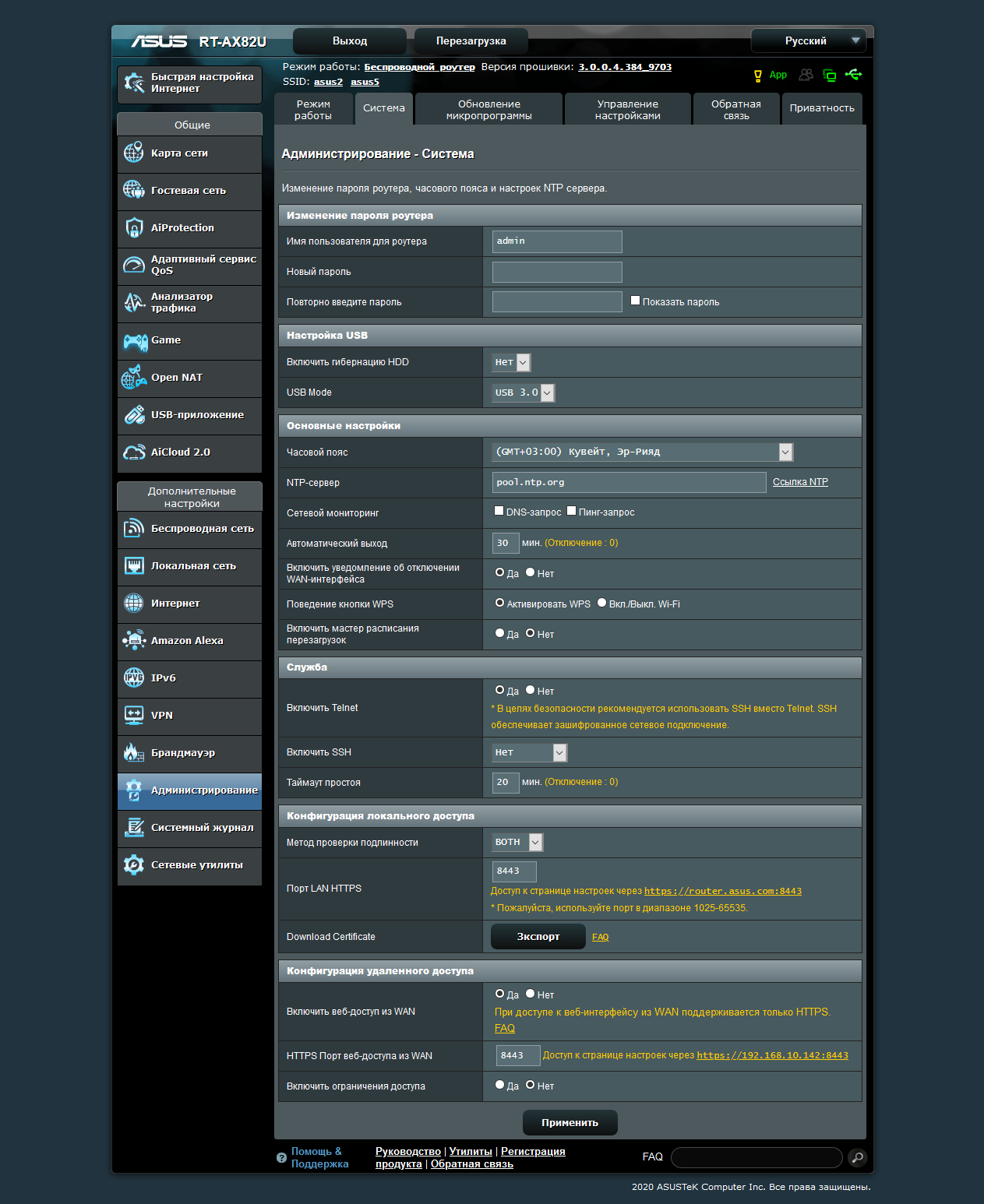Image resolution: width=984 pixels, height=1204 pixels.
Task: Open Интернет globe icon
Action: click(x=134, y=603)
